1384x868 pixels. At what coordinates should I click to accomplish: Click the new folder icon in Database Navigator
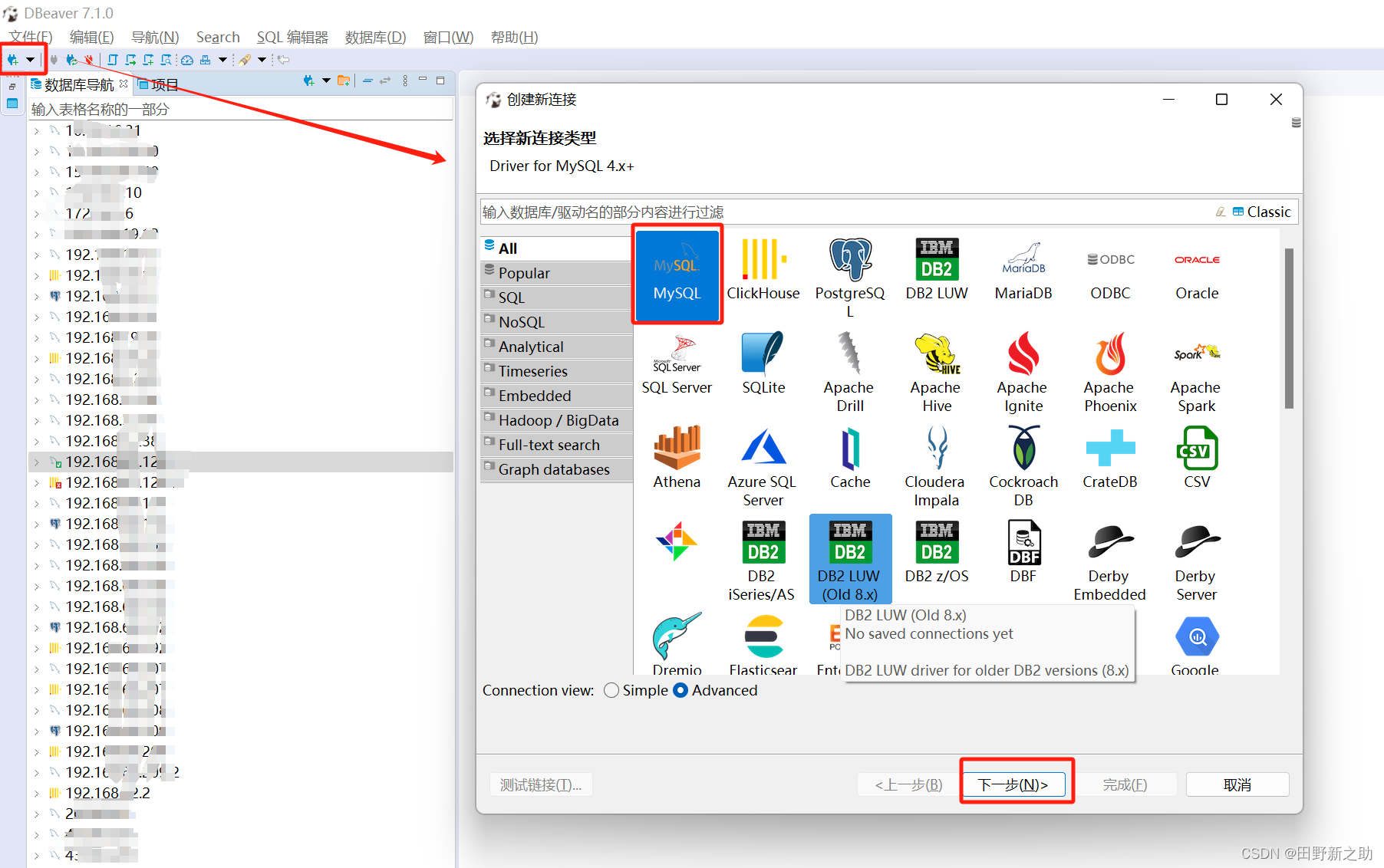click(x=344, y=81)
